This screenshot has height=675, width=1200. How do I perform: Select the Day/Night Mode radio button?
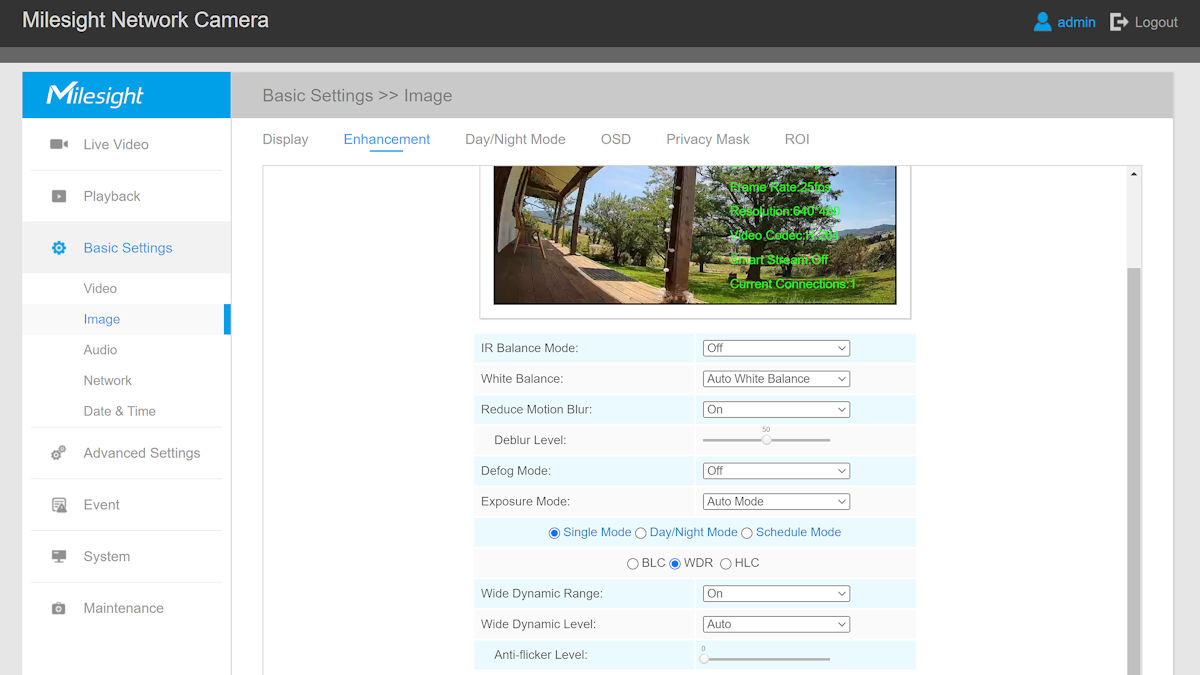641,533
